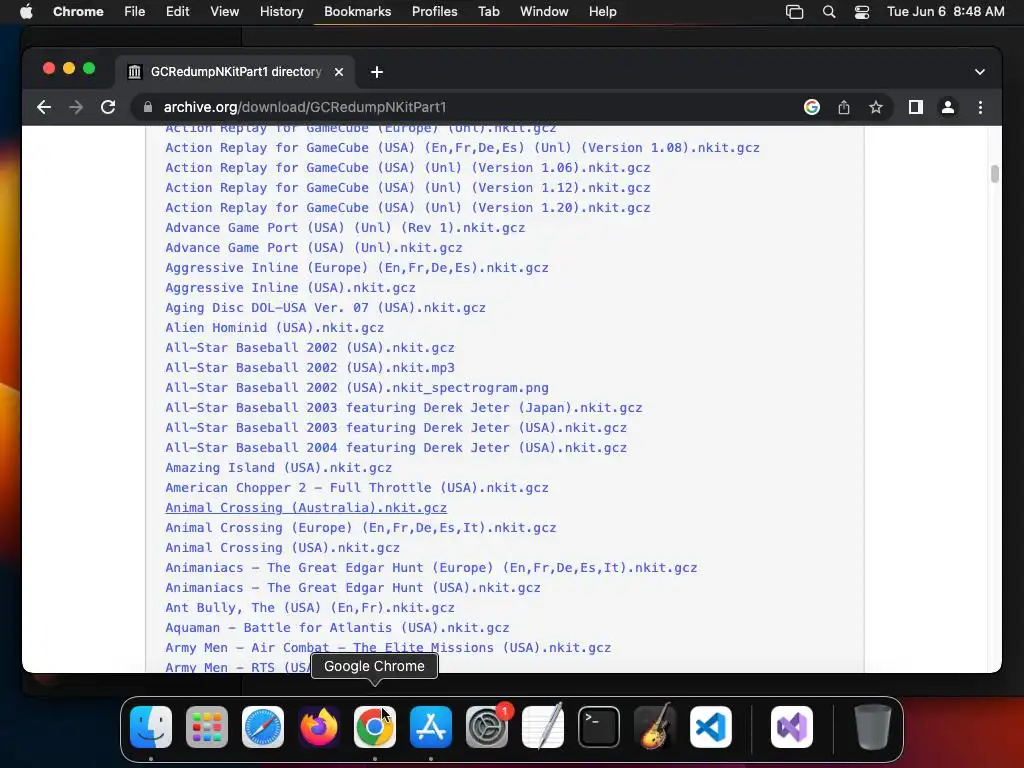Reload the archive.org page
The height and width of the screenshot is (768, 1024).
[x=108, y=107]
